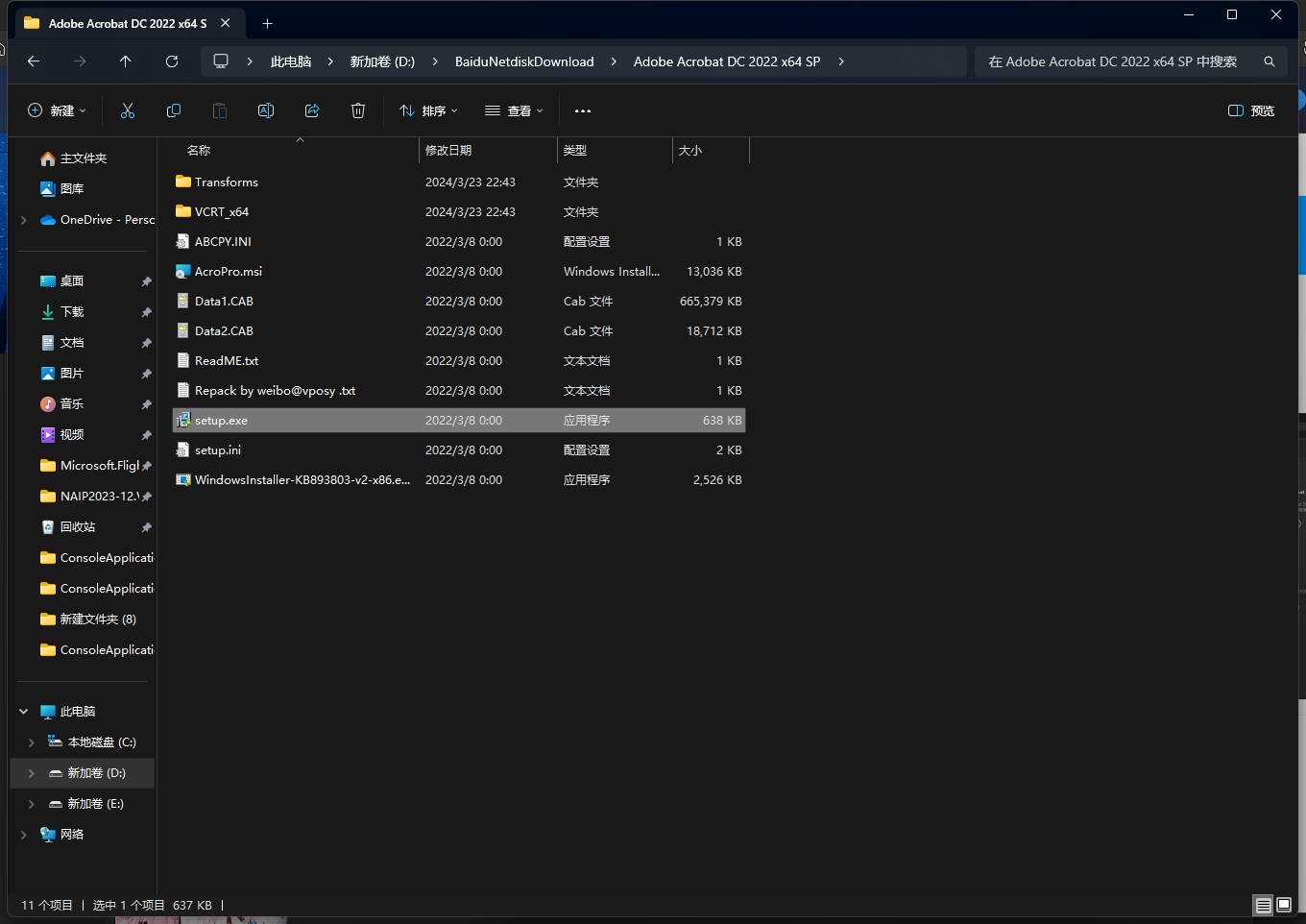This screenshot has height=924, width=1306.
Task: Click the ABCPY.INI file icon
Action: click(x=182, y=242)
